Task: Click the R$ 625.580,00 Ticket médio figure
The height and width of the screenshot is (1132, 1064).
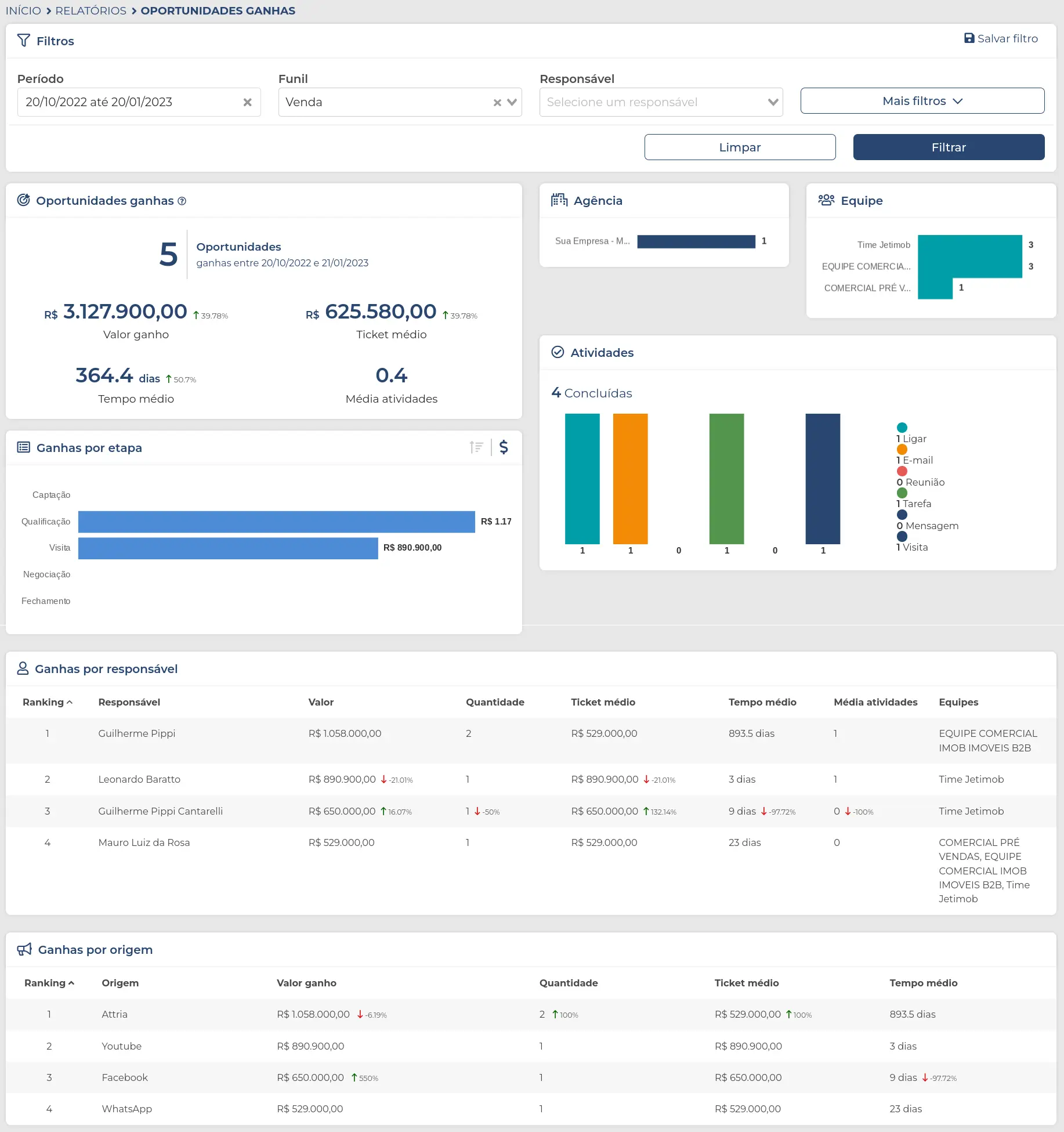Action: tap(371, 312)
